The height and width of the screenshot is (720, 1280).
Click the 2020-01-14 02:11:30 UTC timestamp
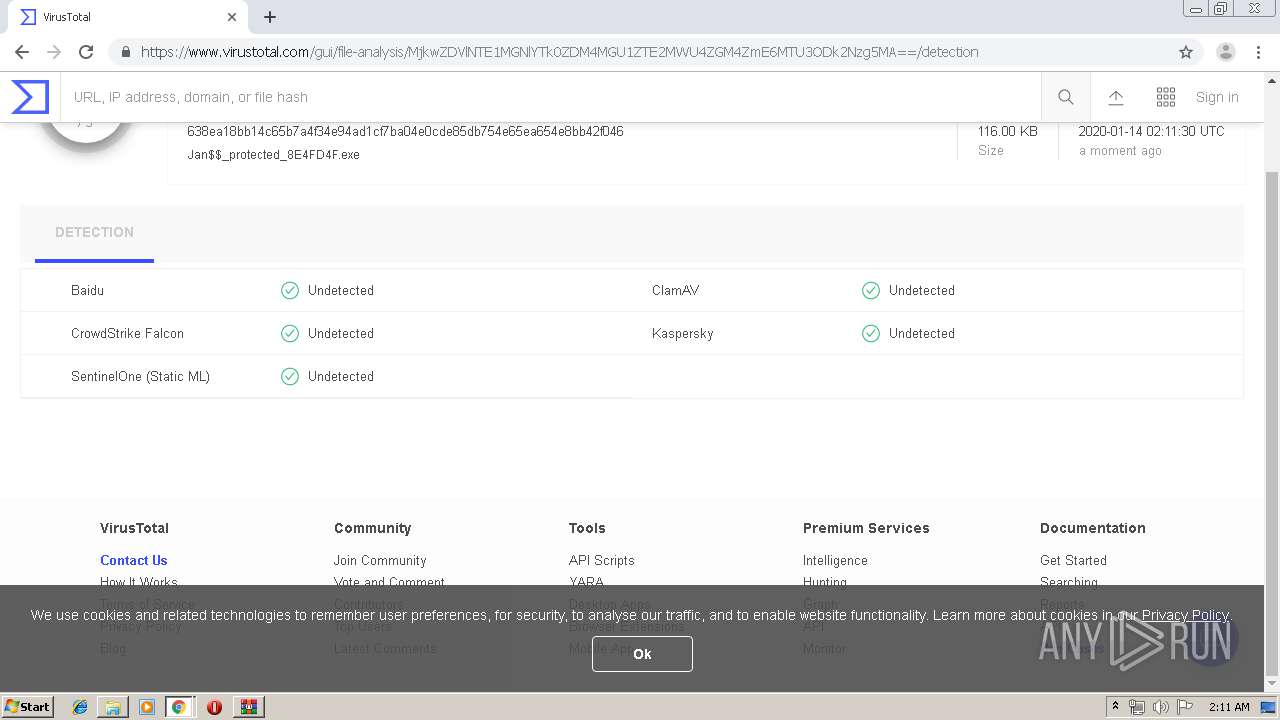click(1151, 131)
